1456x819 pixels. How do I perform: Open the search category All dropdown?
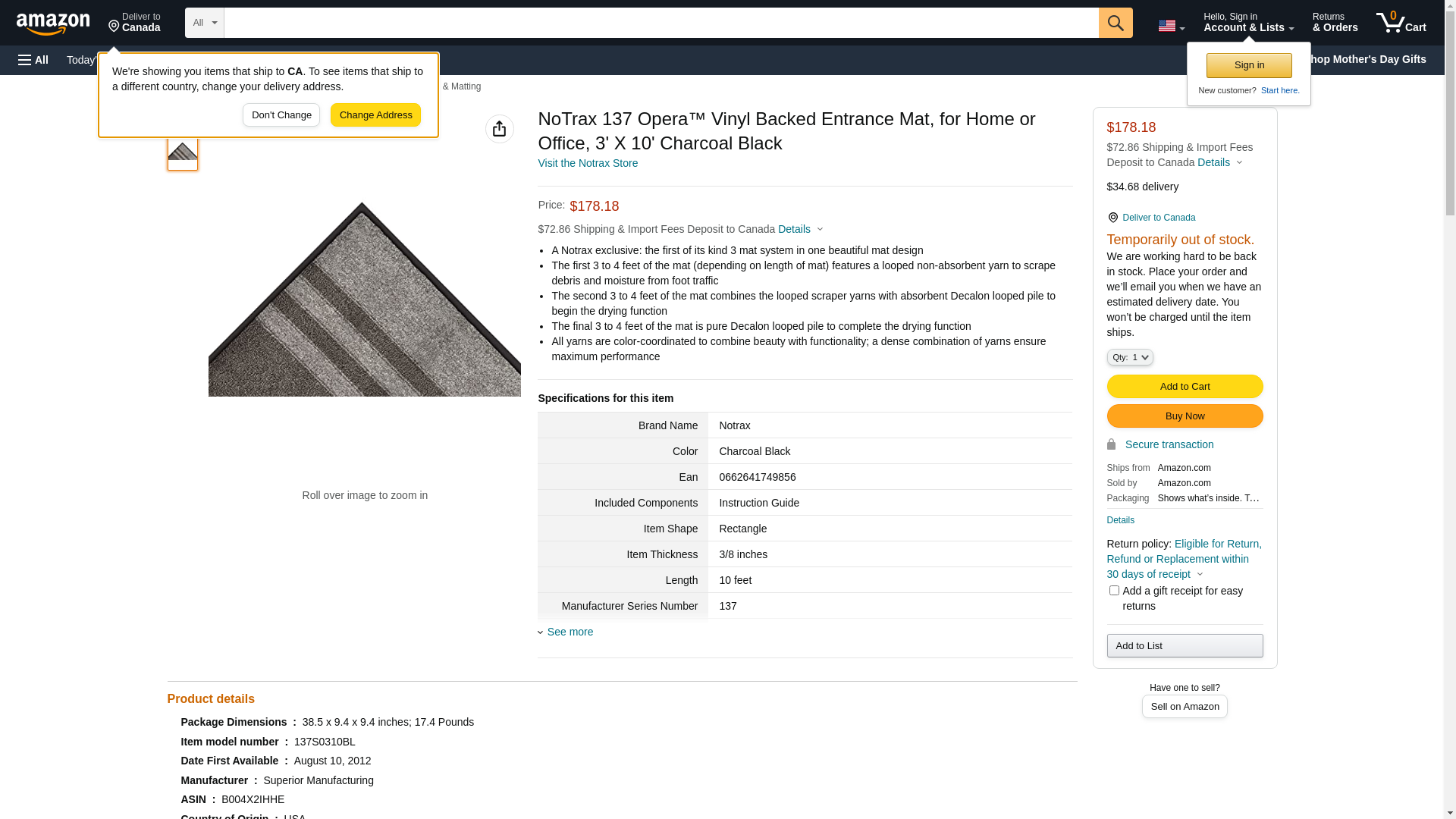[x=204, y=23]
